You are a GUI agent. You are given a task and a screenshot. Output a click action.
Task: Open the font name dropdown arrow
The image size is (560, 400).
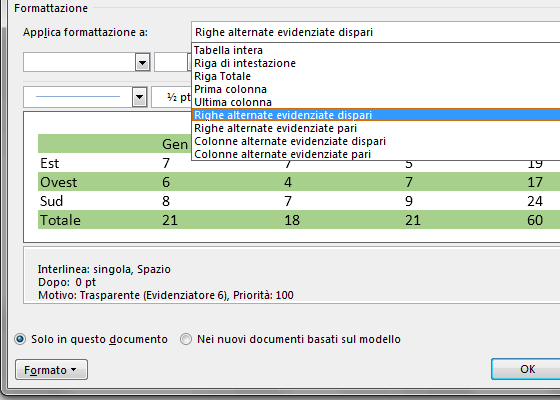click(x=142, y=62)
